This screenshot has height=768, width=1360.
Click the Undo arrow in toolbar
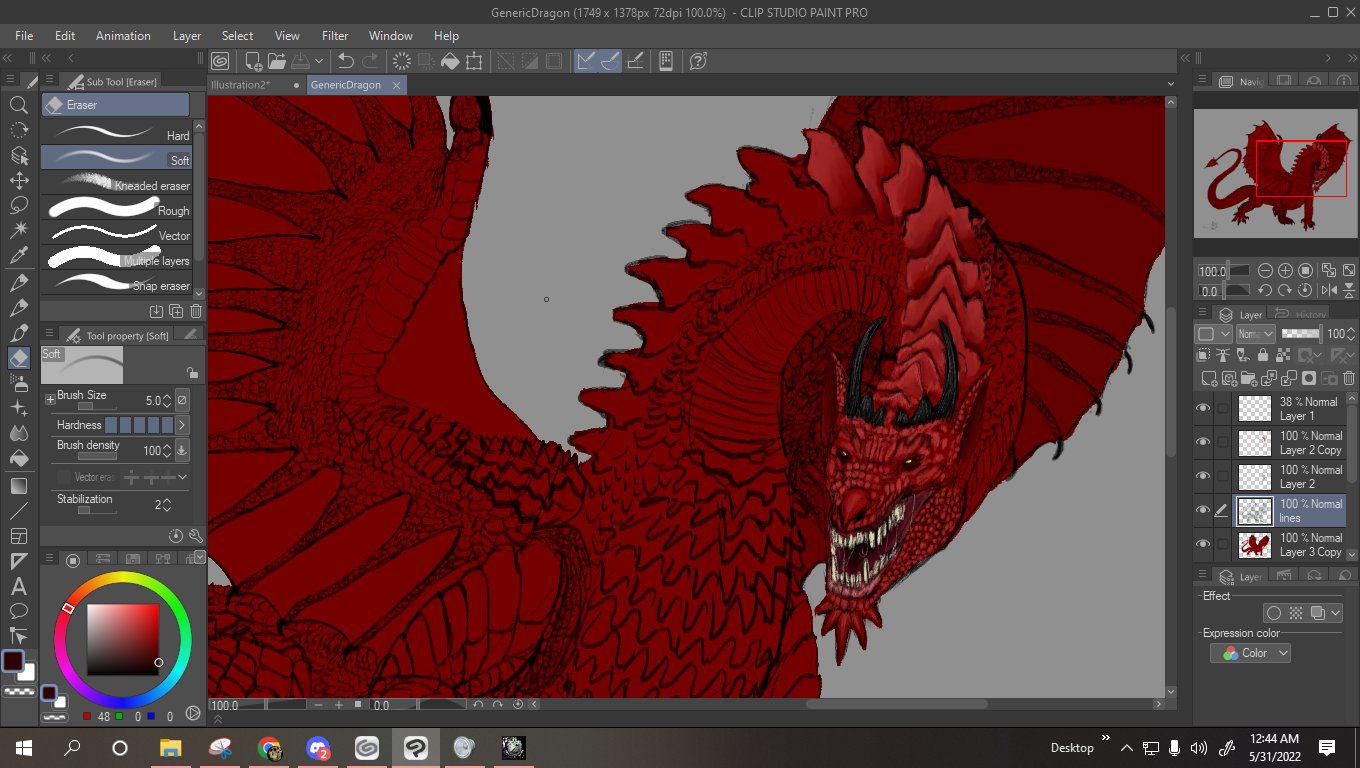point(346,61)
